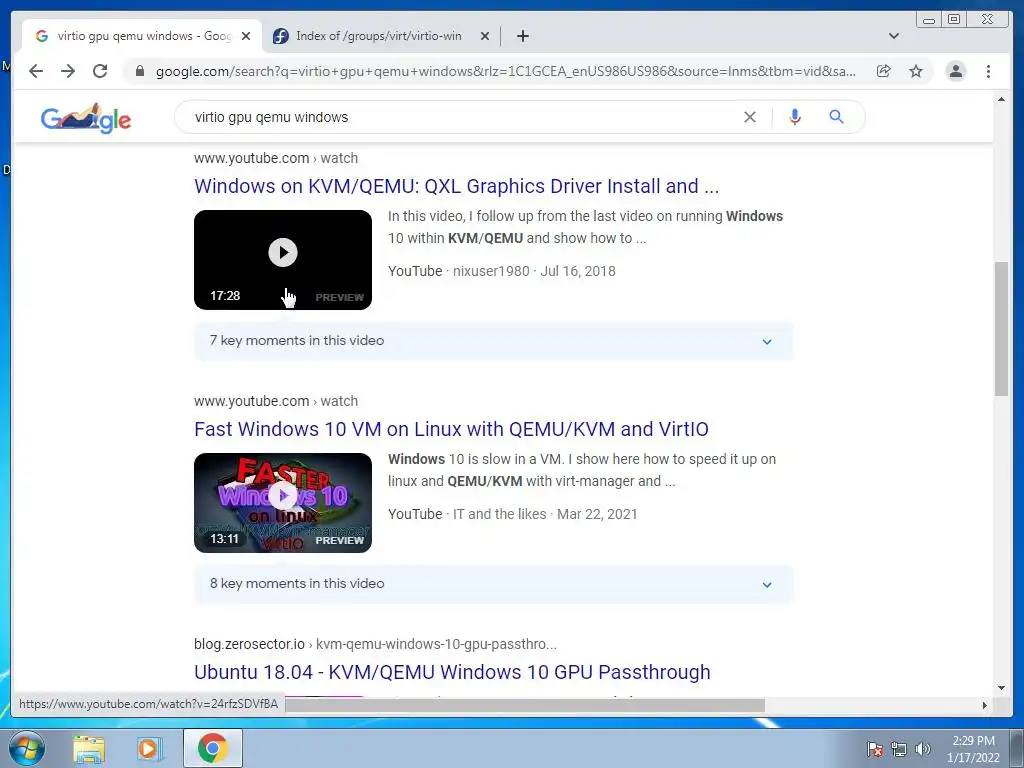Open the volume speaker tray icon

[x=923, y=749]
